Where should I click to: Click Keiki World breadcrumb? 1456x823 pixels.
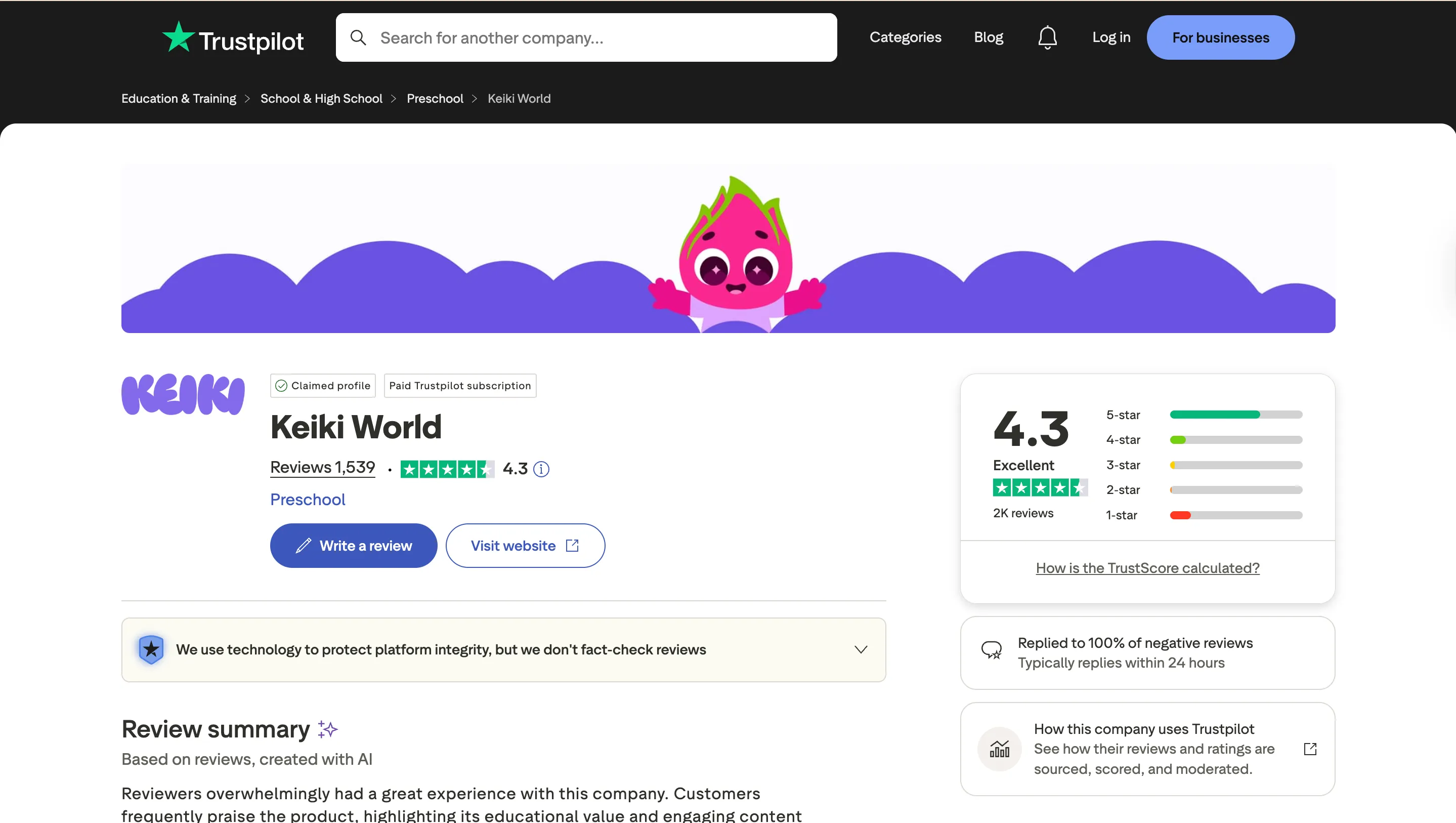519,98
